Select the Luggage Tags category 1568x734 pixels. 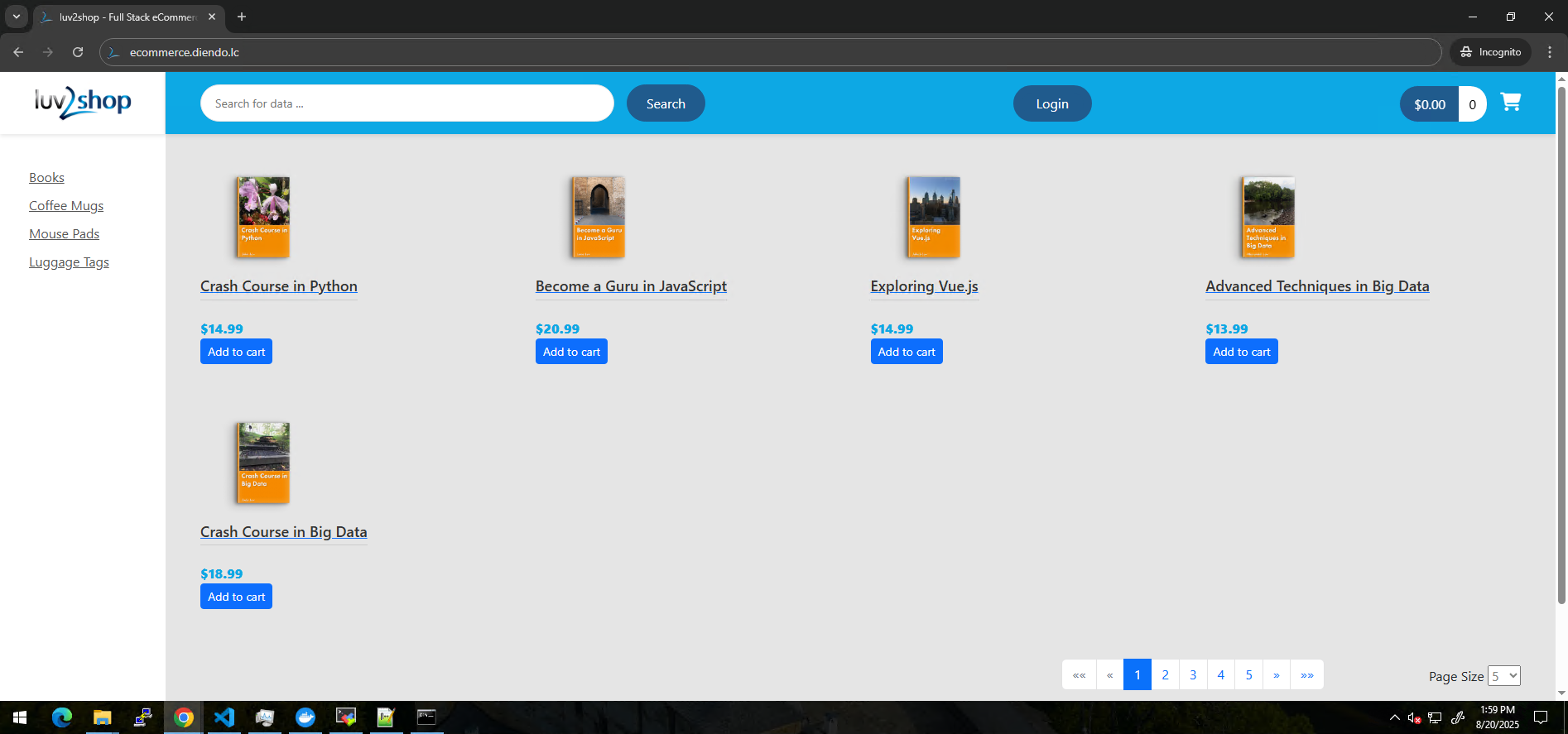click(69, 262)
